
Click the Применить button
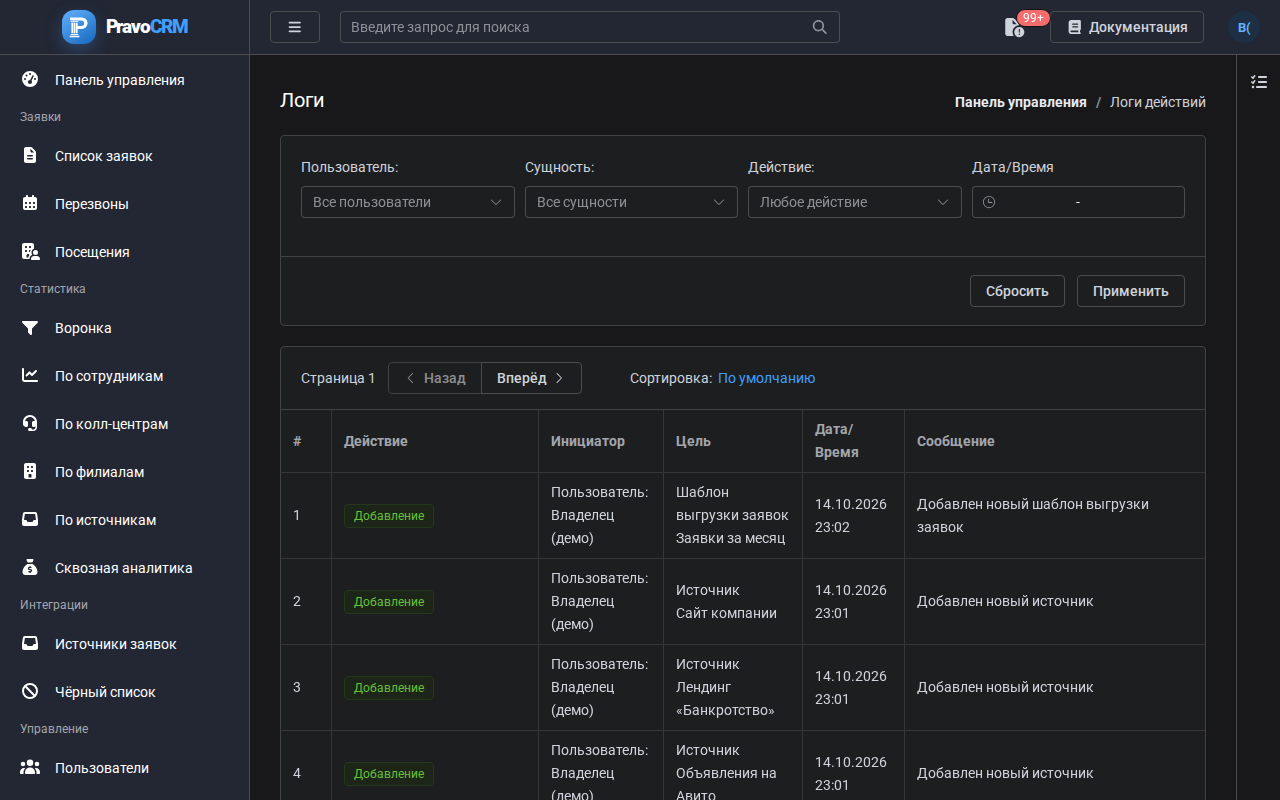(x=1131, y=291)
